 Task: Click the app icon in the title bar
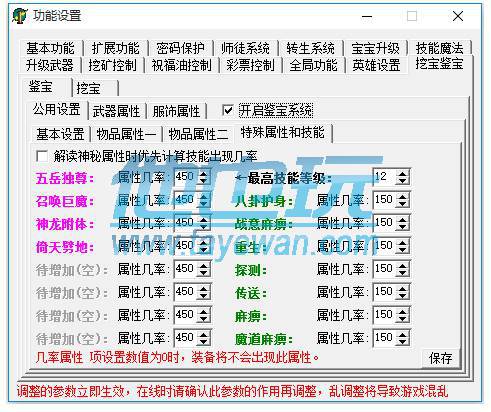tap(20, 16)
